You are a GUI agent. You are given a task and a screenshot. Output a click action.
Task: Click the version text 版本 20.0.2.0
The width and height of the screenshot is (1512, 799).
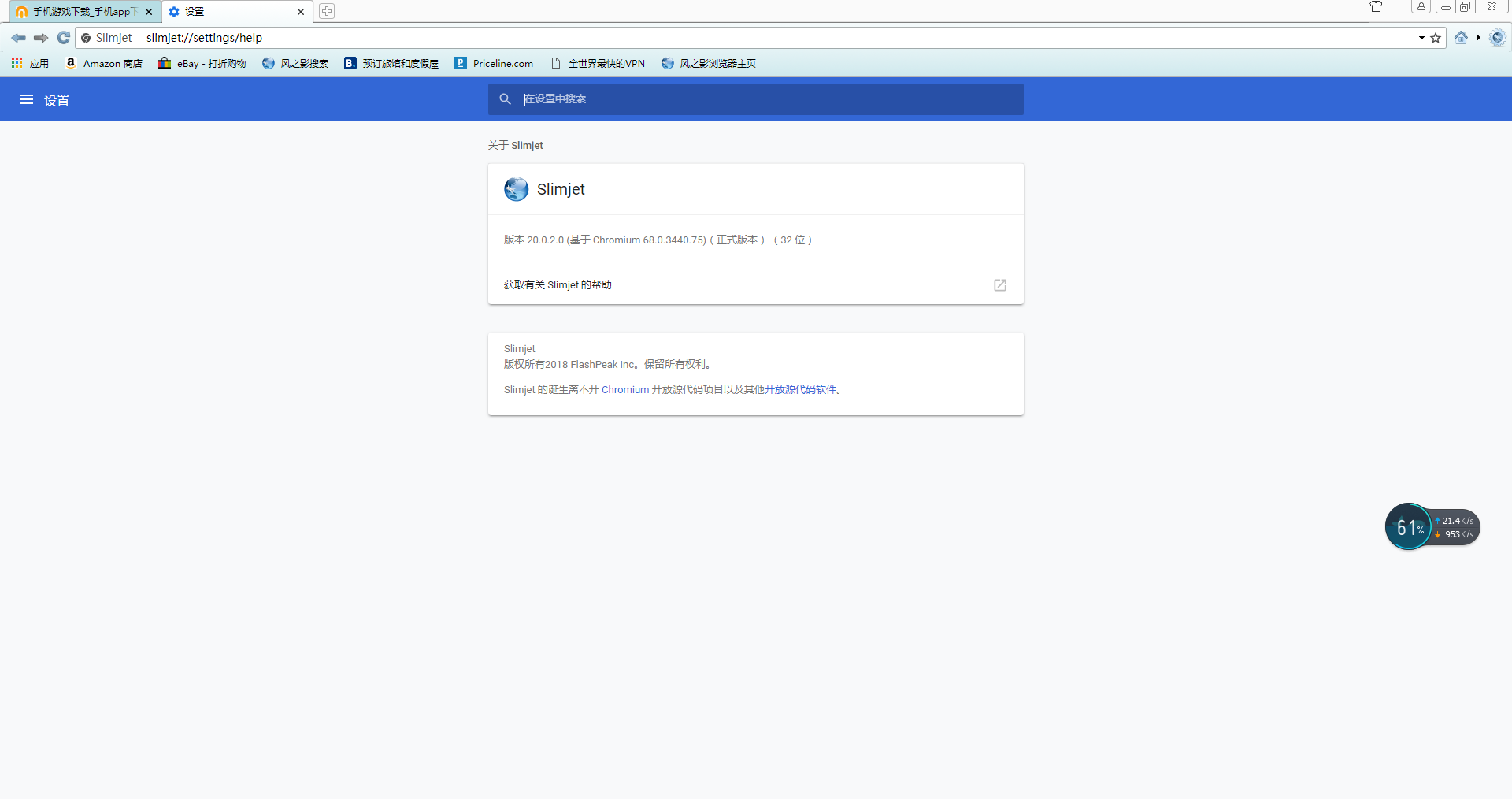click(534, 240)
